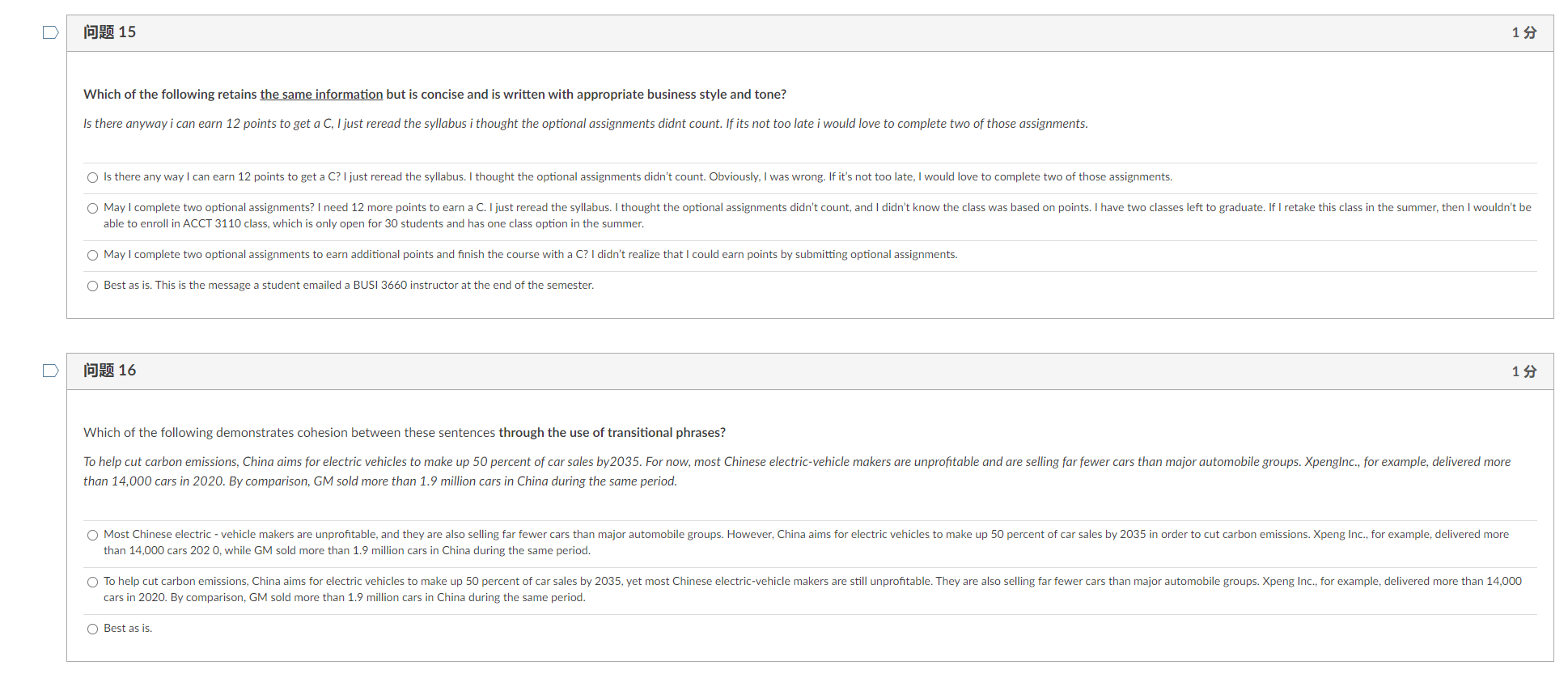The height and width of the screenshot is (674, 1568).
Task: Click the 1 分 score label for question 16
Action: point(1524,371)
